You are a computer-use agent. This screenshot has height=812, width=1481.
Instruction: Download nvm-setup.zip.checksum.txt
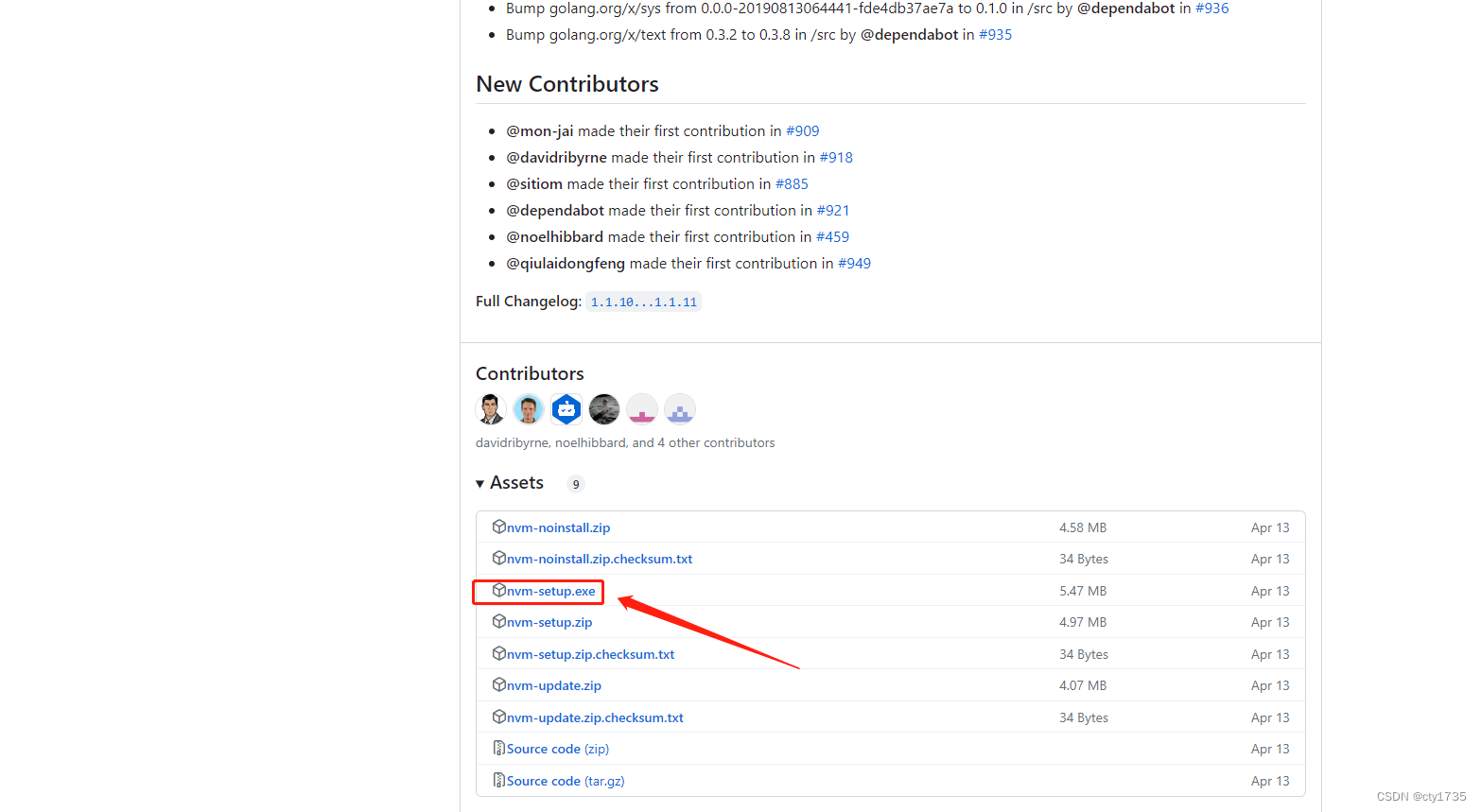click(591, 654)
